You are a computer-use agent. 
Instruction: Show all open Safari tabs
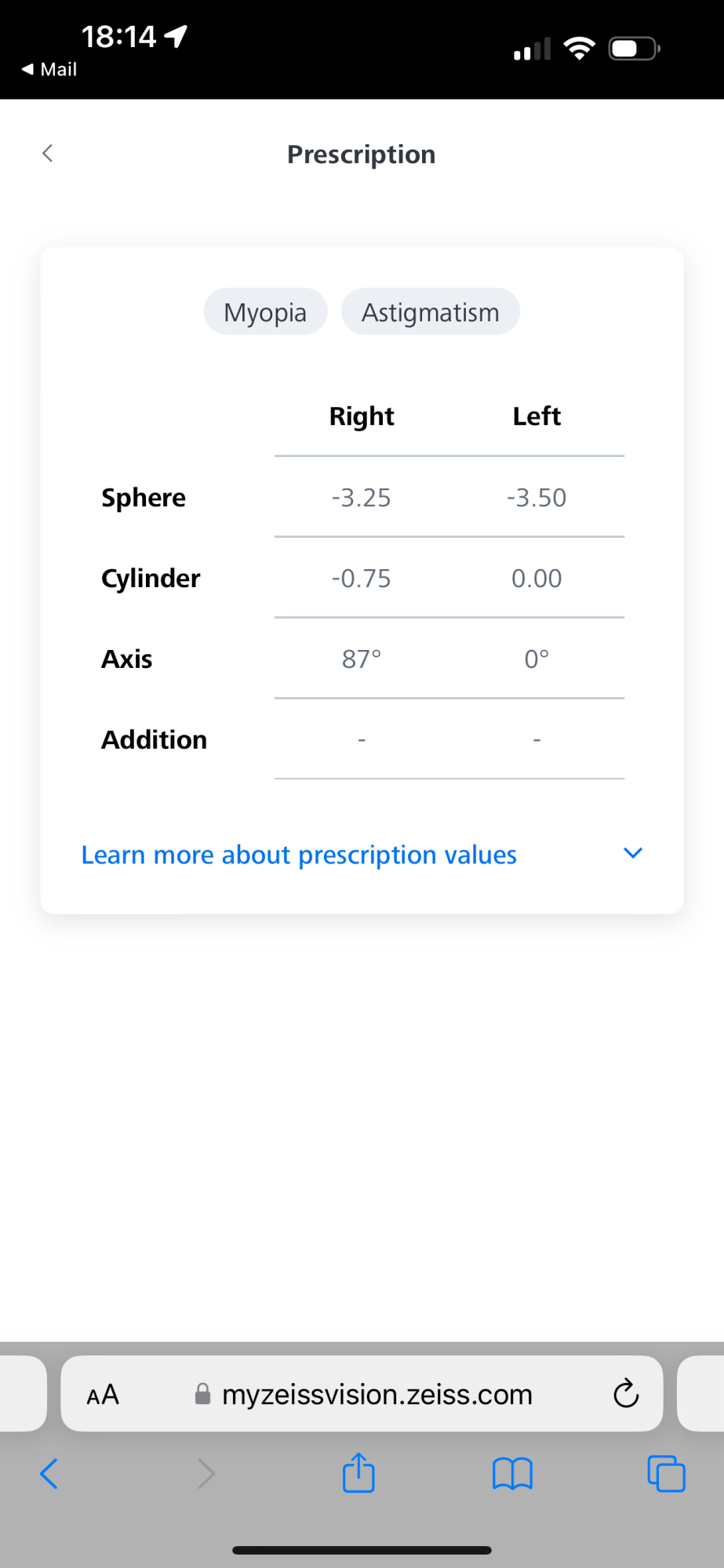point(666,1473)
